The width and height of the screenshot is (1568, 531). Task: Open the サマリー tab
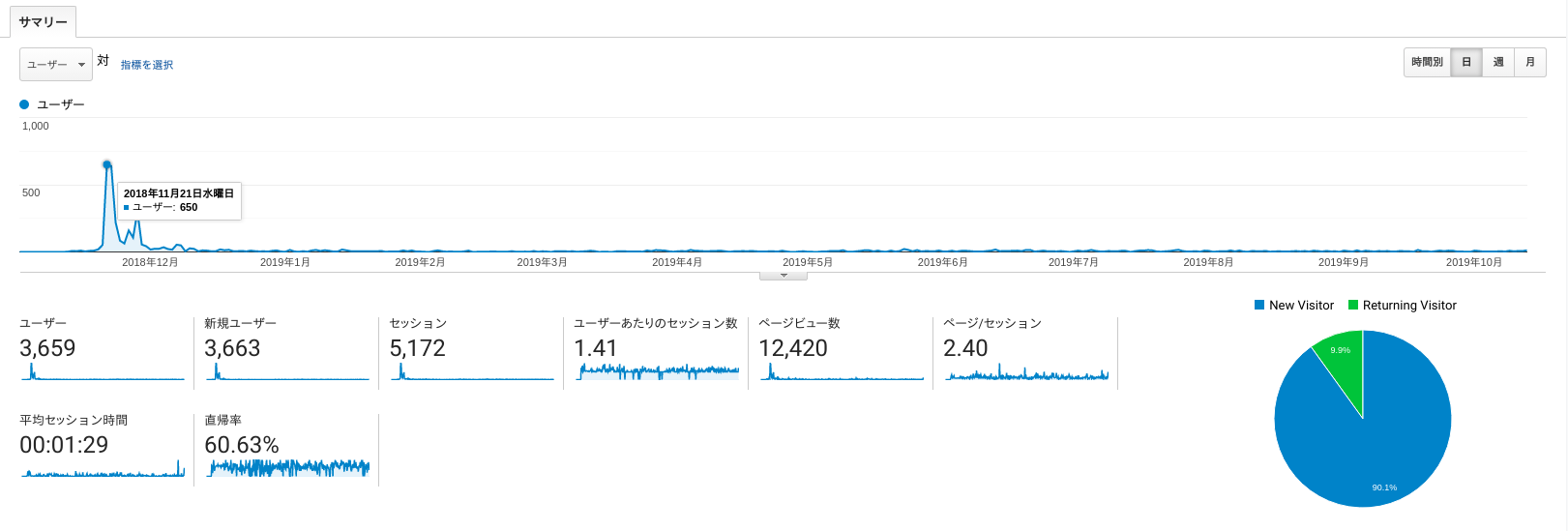pos(44,21)
